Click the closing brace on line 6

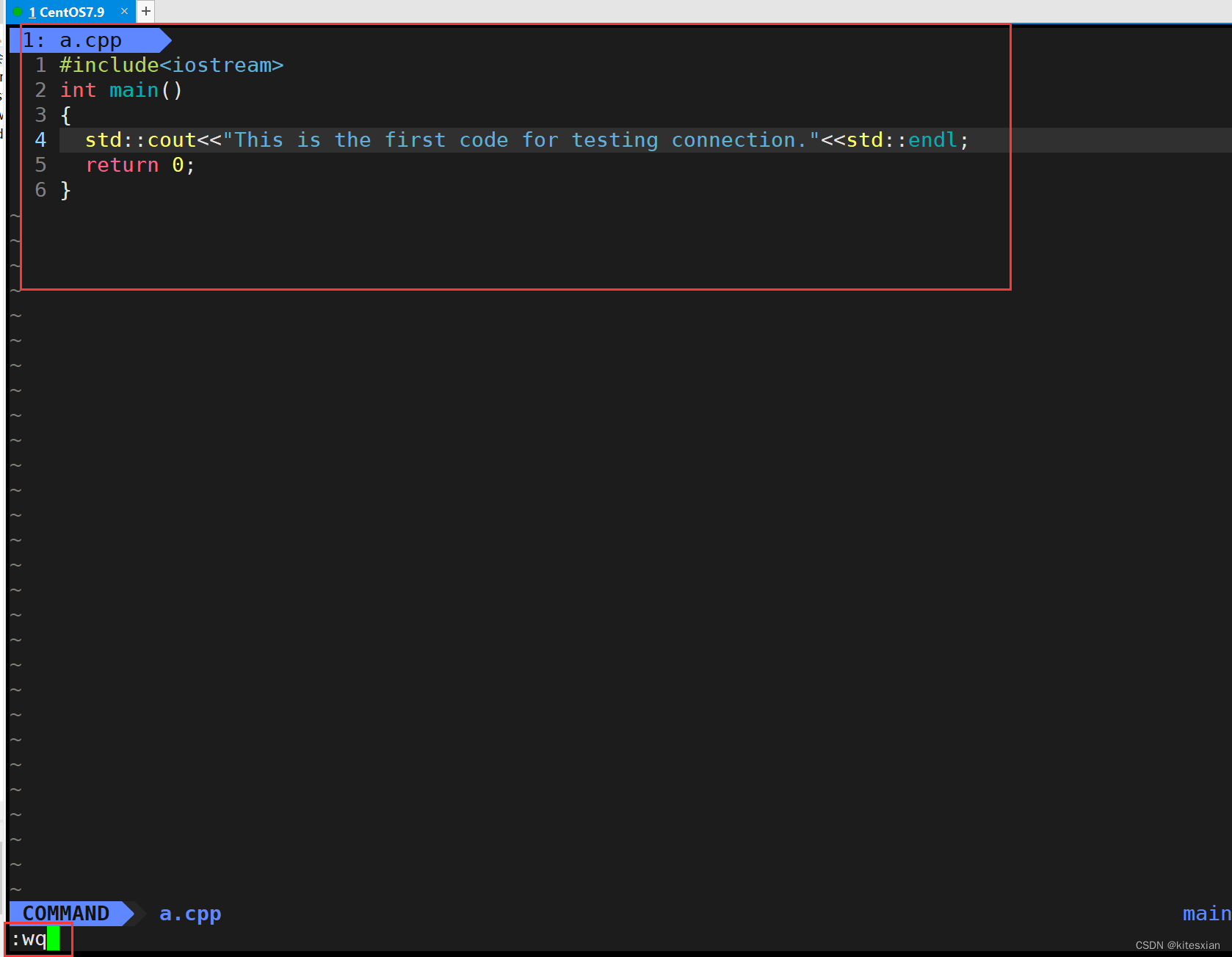65,189
